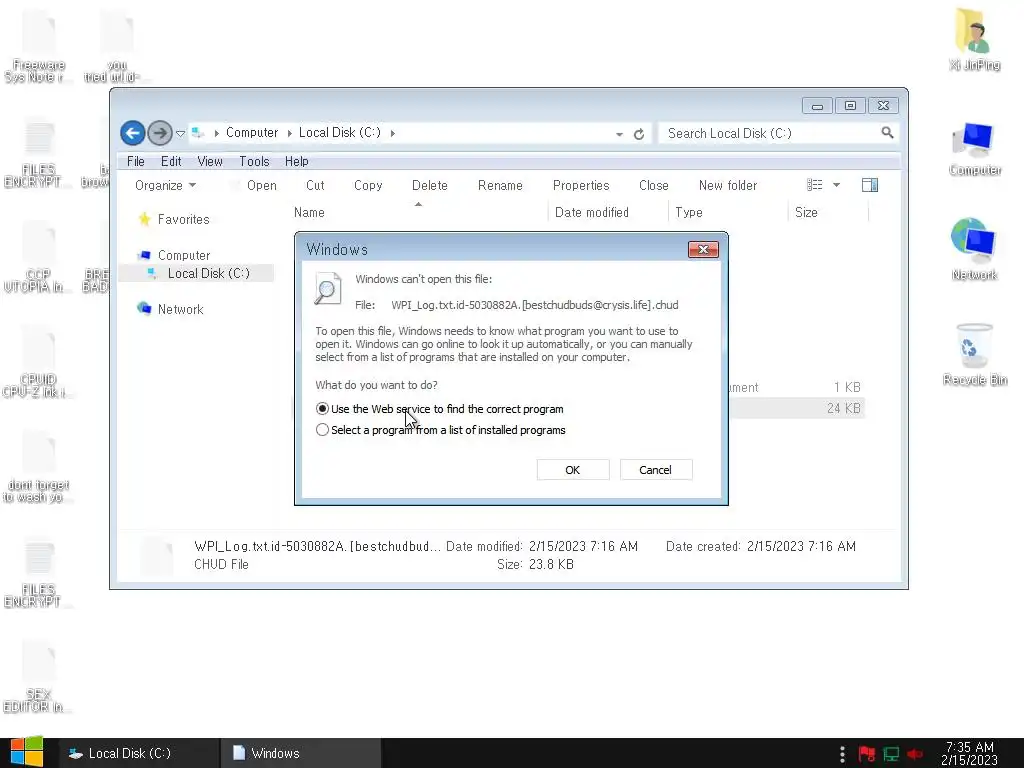Switch to Windows taskbar button

[x=300, y=753]
